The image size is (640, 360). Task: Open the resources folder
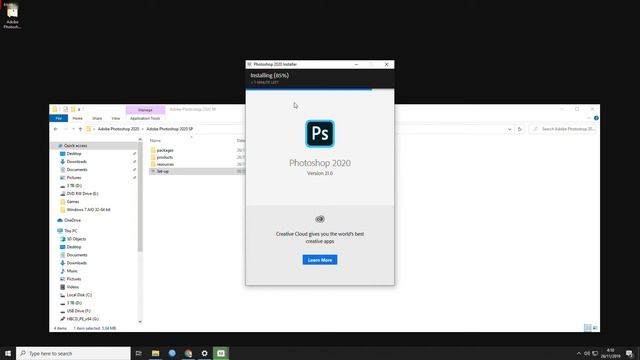[165, 164]
